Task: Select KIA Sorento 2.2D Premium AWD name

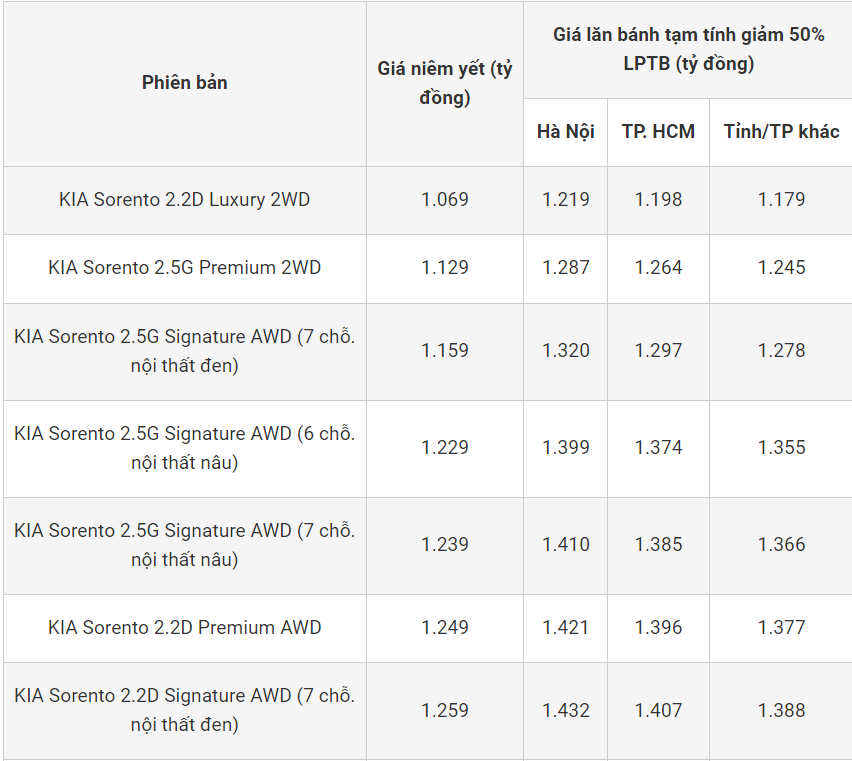Action: click(x=184, y=627)
